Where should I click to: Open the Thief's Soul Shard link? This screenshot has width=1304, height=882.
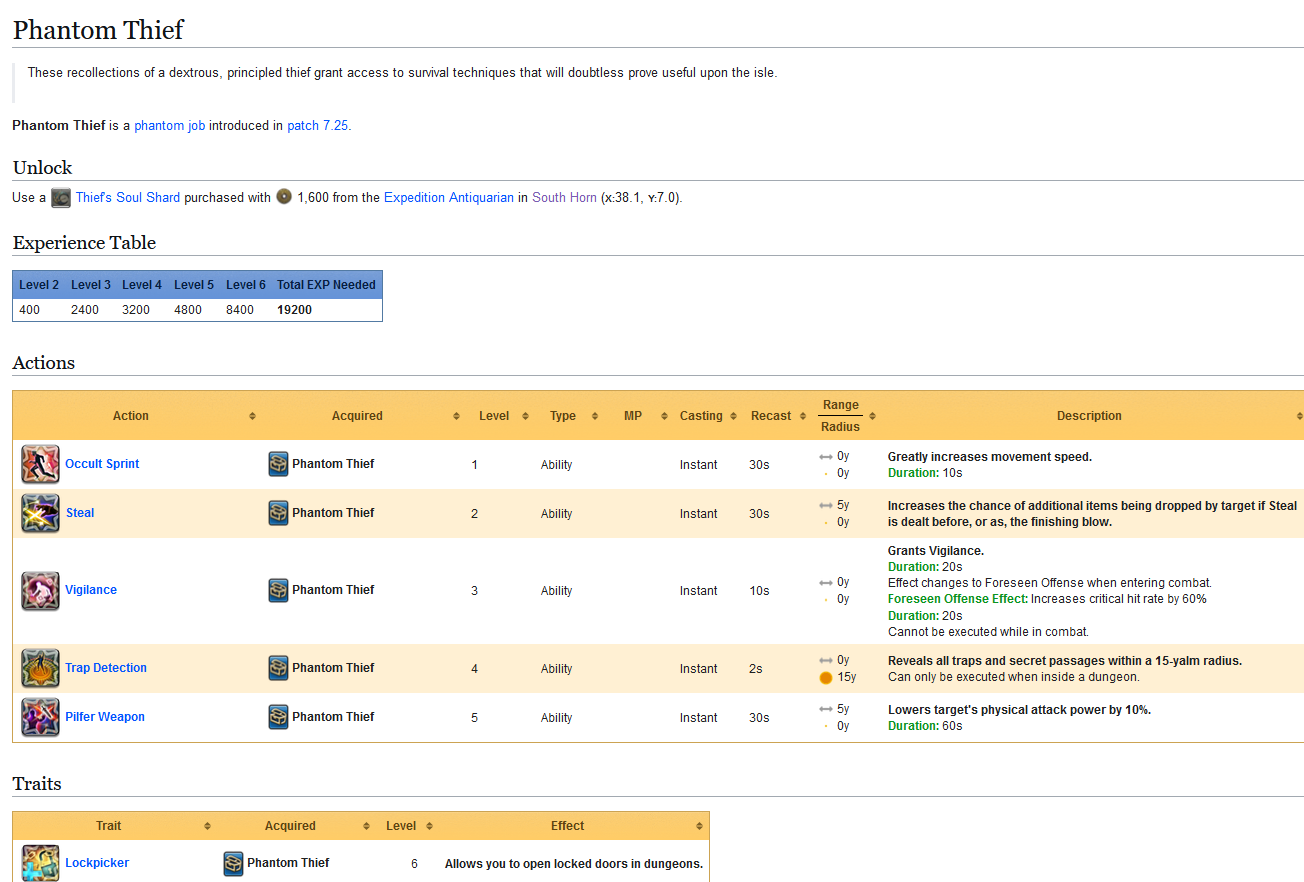click(x=128, y=197)
